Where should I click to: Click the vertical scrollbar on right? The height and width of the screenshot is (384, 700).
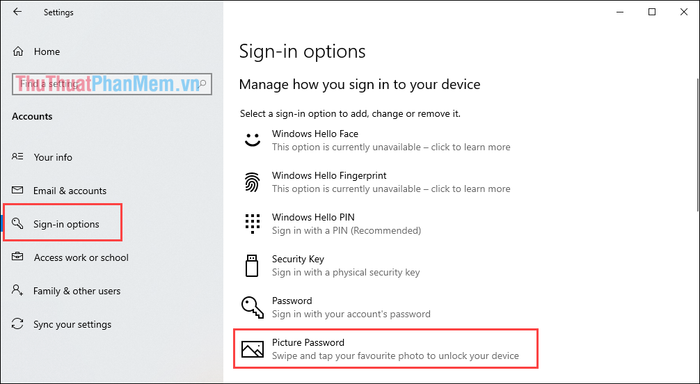(697, 144)
